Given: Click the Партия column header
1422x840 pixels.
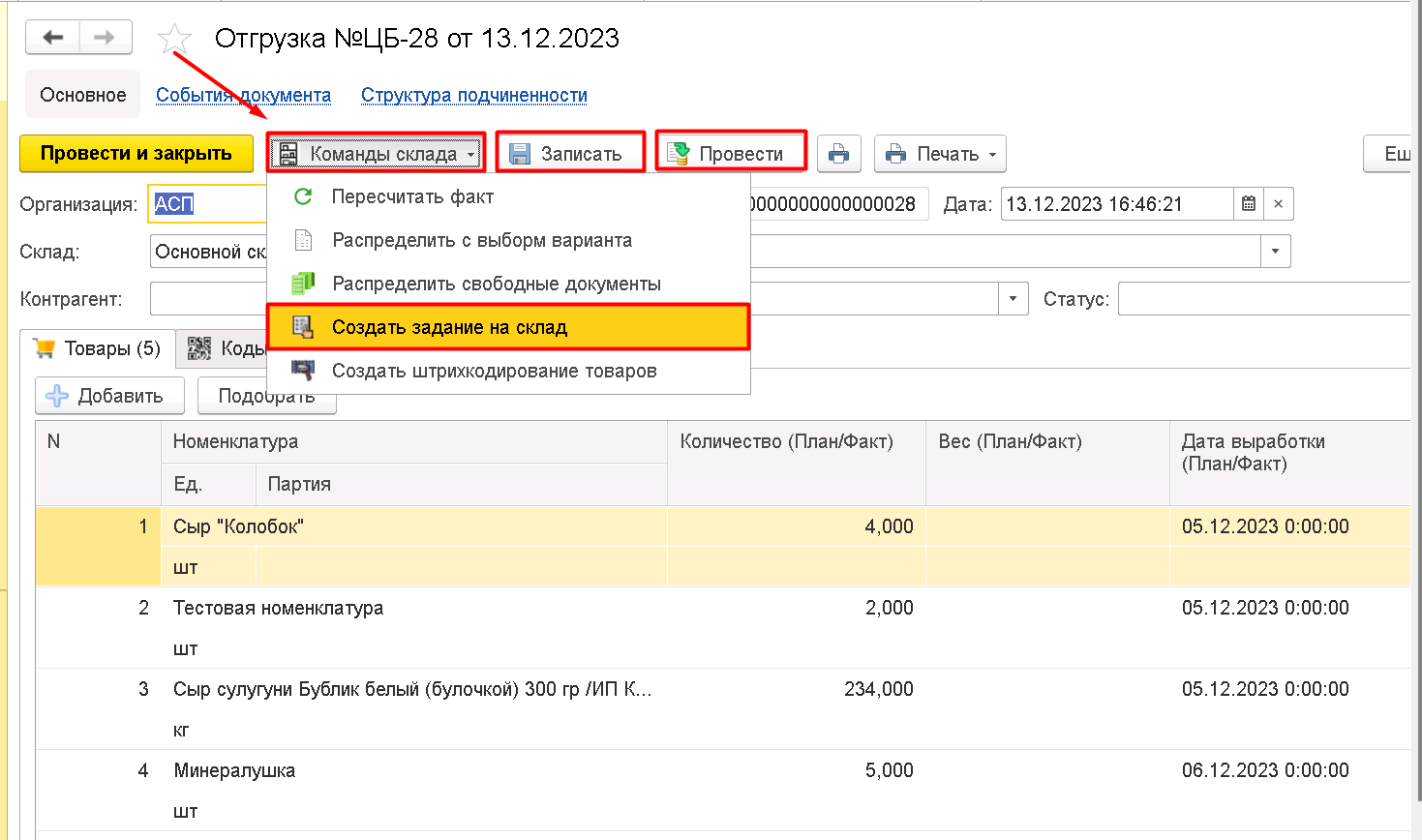Looking at the screenshot, I should pyautogui.click(x=462, y=484).
